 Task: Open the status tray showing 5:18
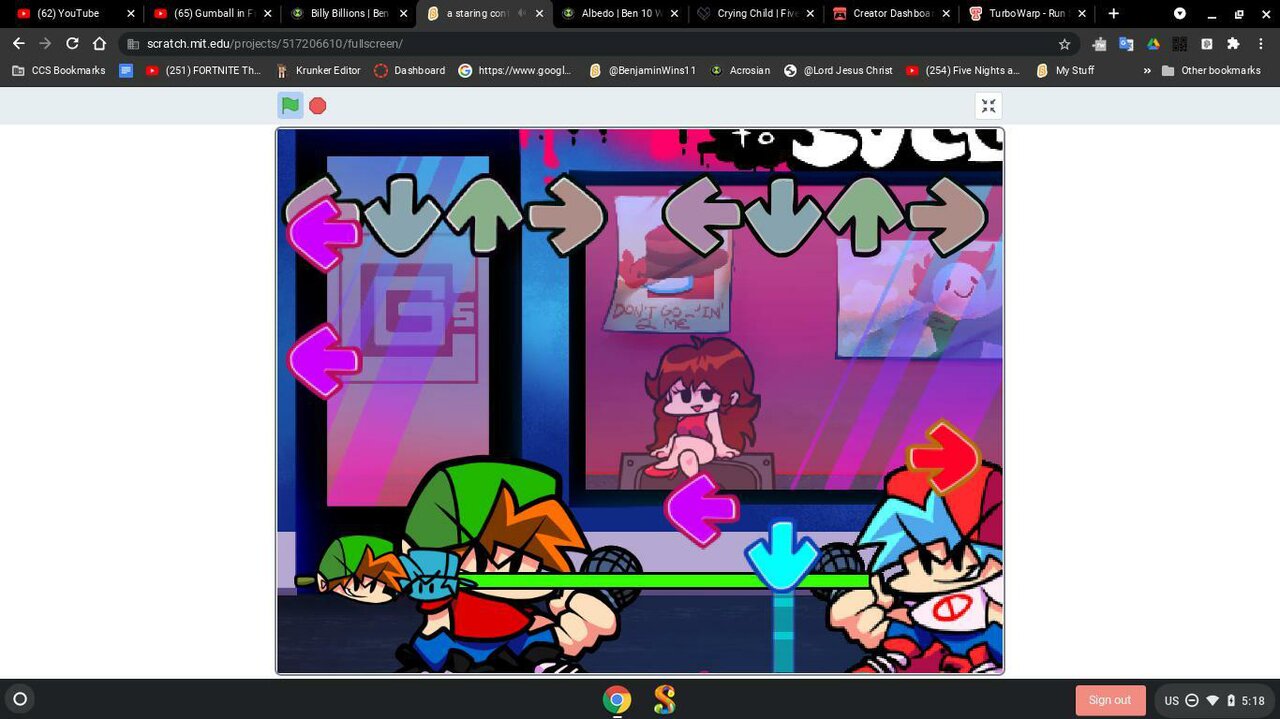[x=1213, y=700]
